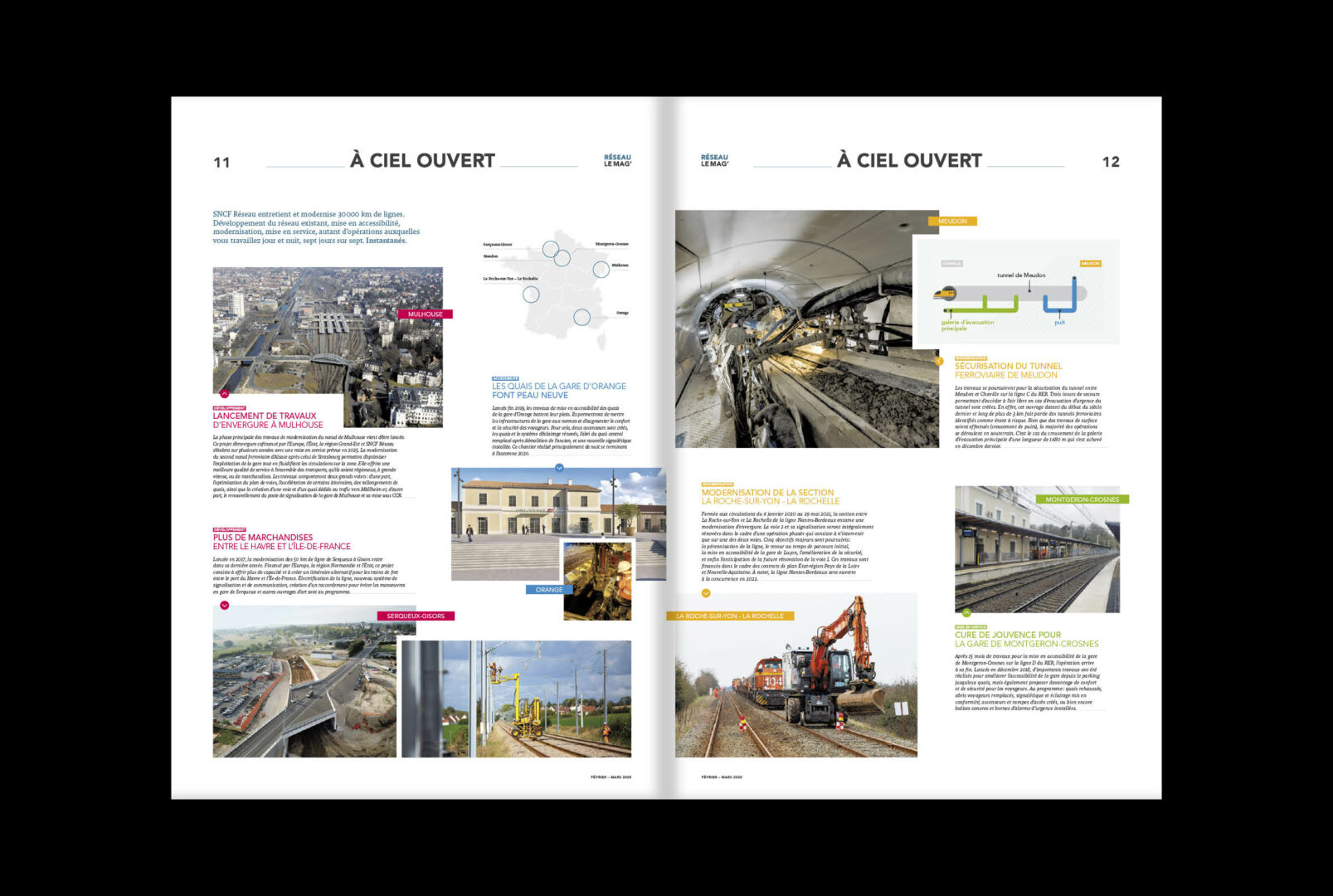Click the map circle marker next to Mulhouse label

(x=601, y=269)
